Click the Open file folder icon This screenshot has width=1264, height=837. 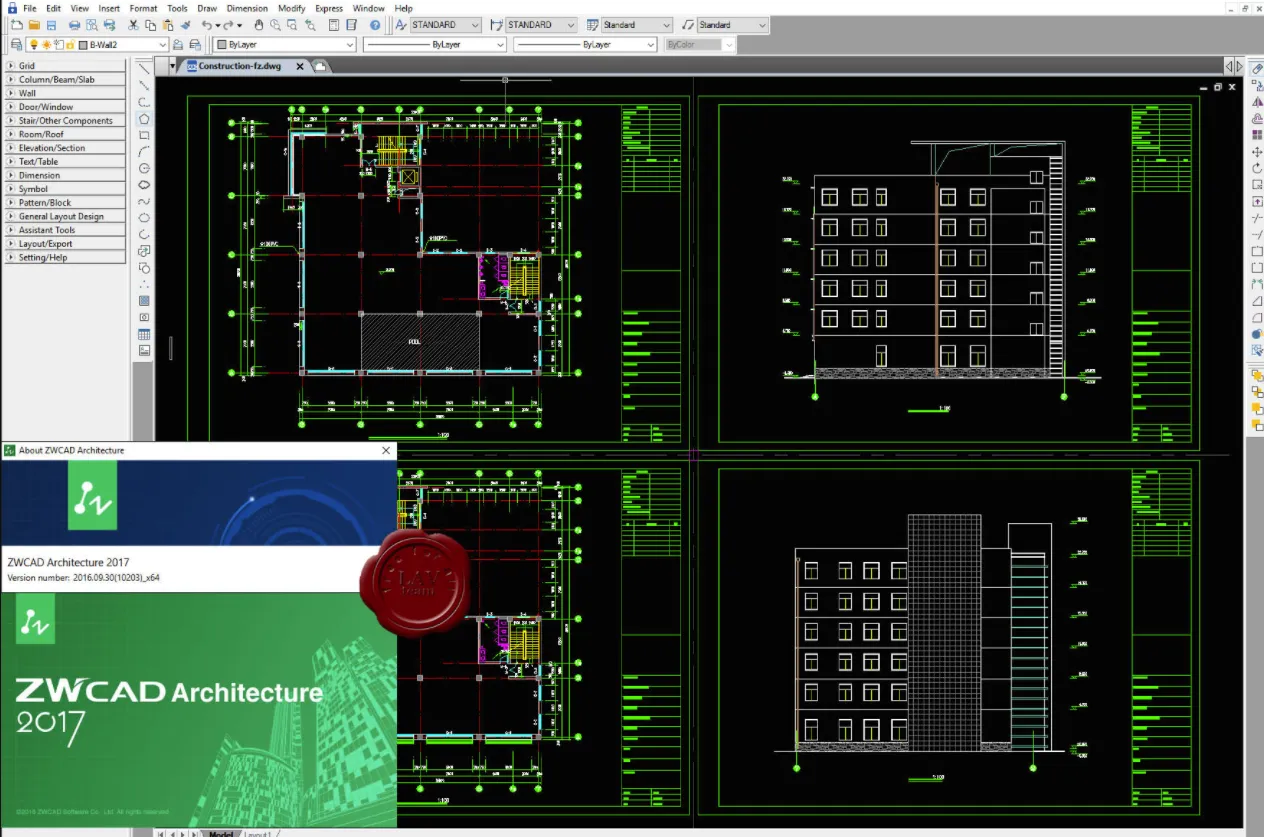tap(34, 24)
